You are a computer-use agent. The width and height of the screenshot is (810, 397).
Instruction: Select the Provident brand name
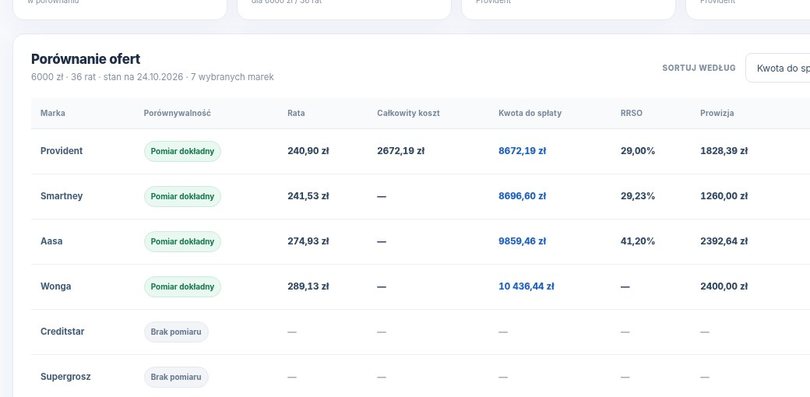[x=61, y=151]
